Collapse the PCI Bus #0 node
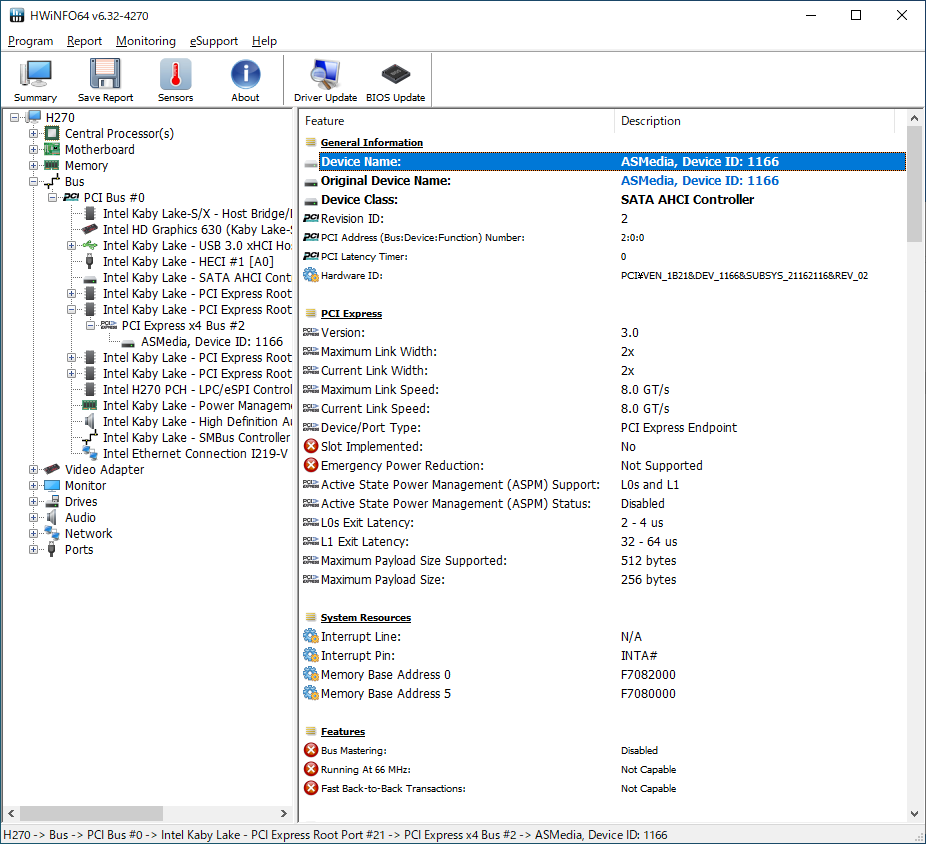The image size is (926, 844). pos(53,197)
